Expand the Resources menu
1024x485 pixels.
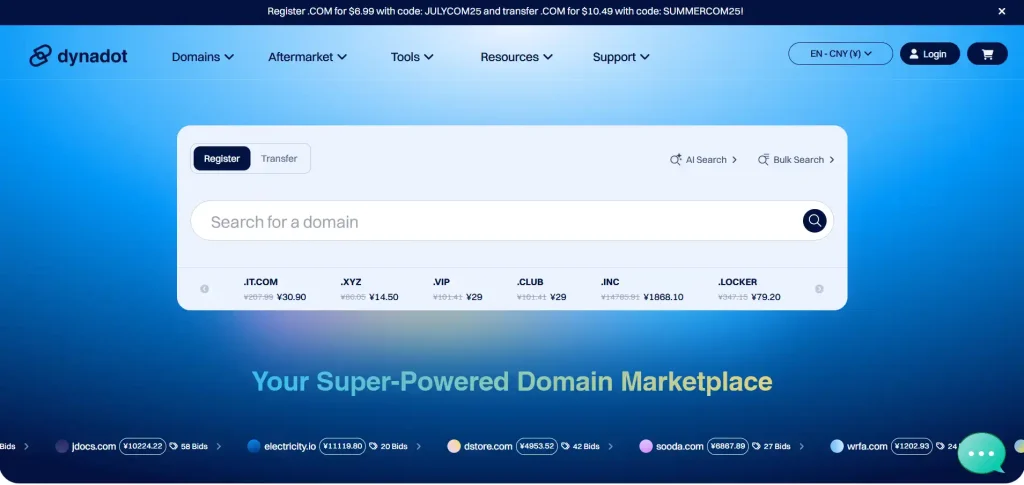(x=517, y=57)
